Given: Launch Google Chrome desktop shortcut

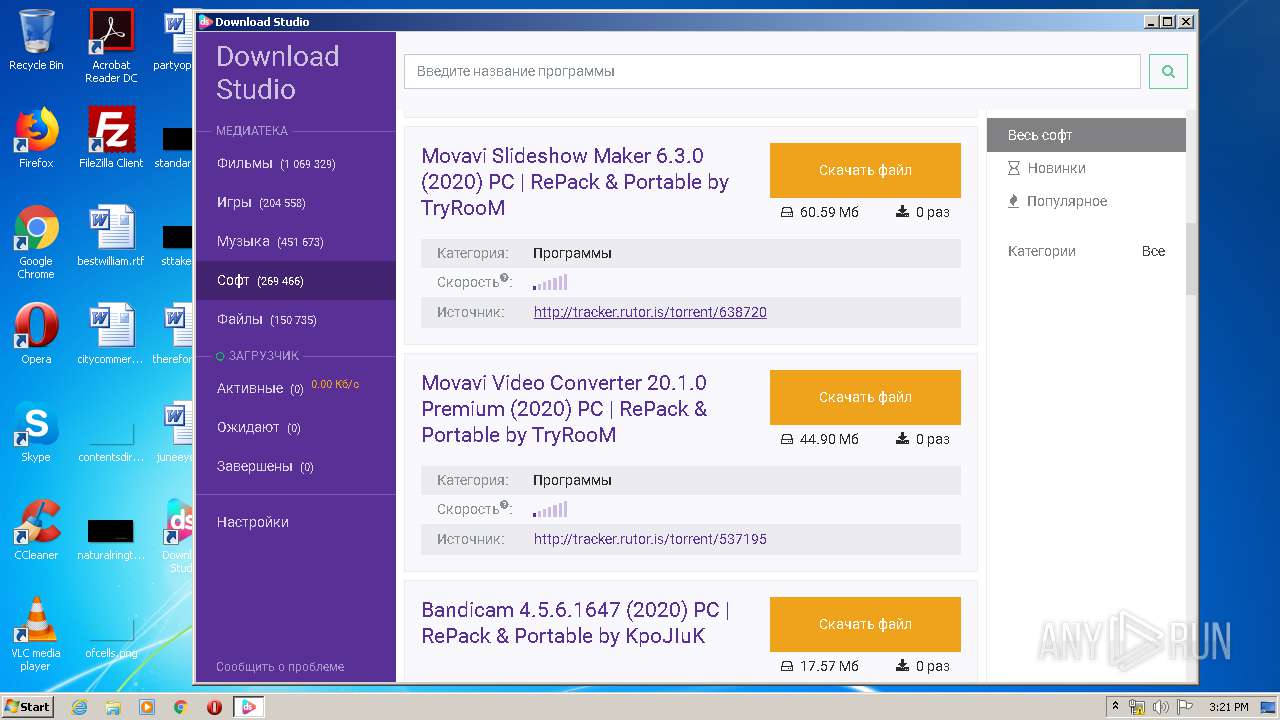Looking at the screenshot, I should point(36,242).
